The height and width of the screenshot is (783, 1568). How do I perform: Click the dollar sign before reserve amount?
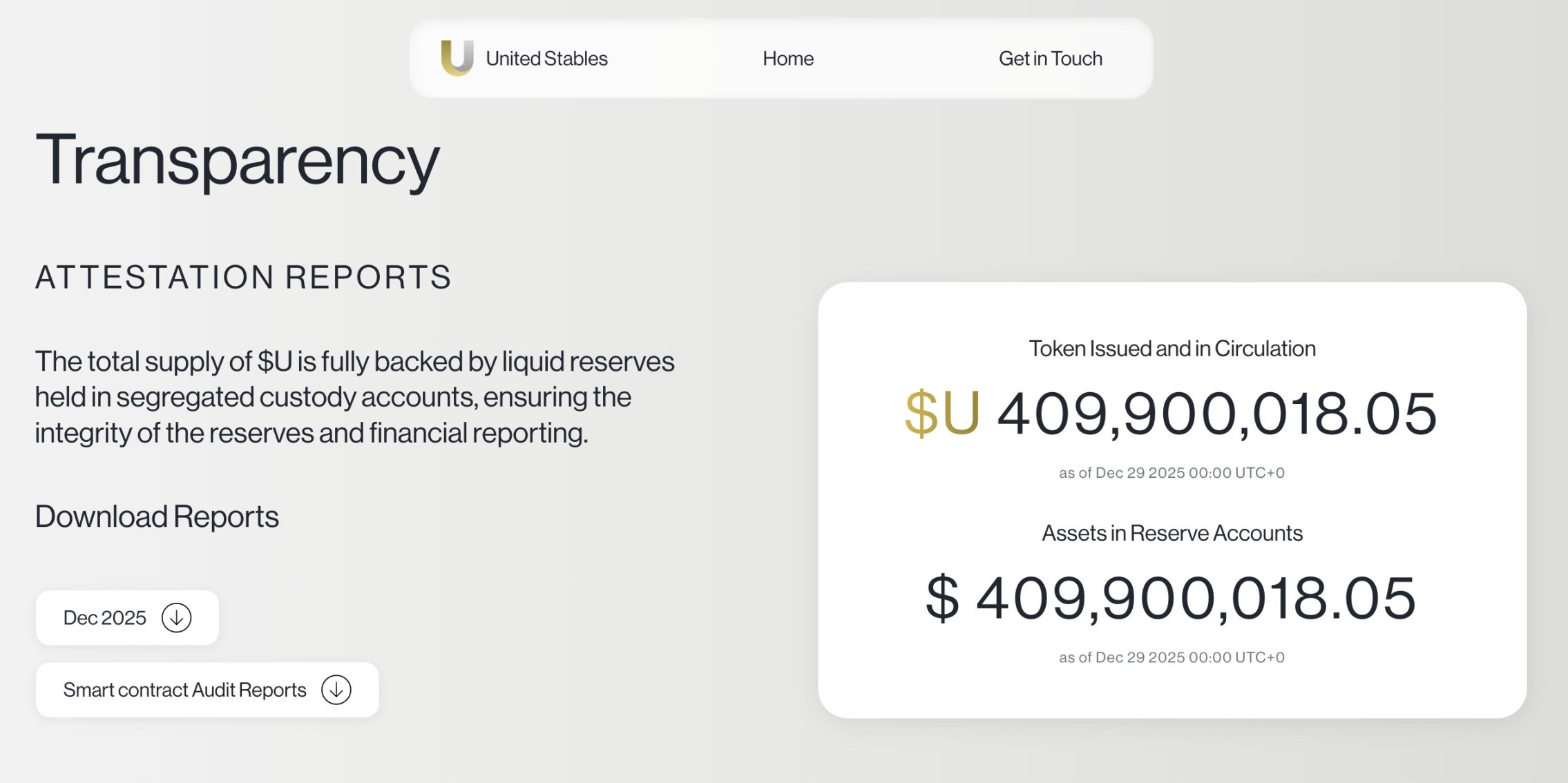pos(942,598)
